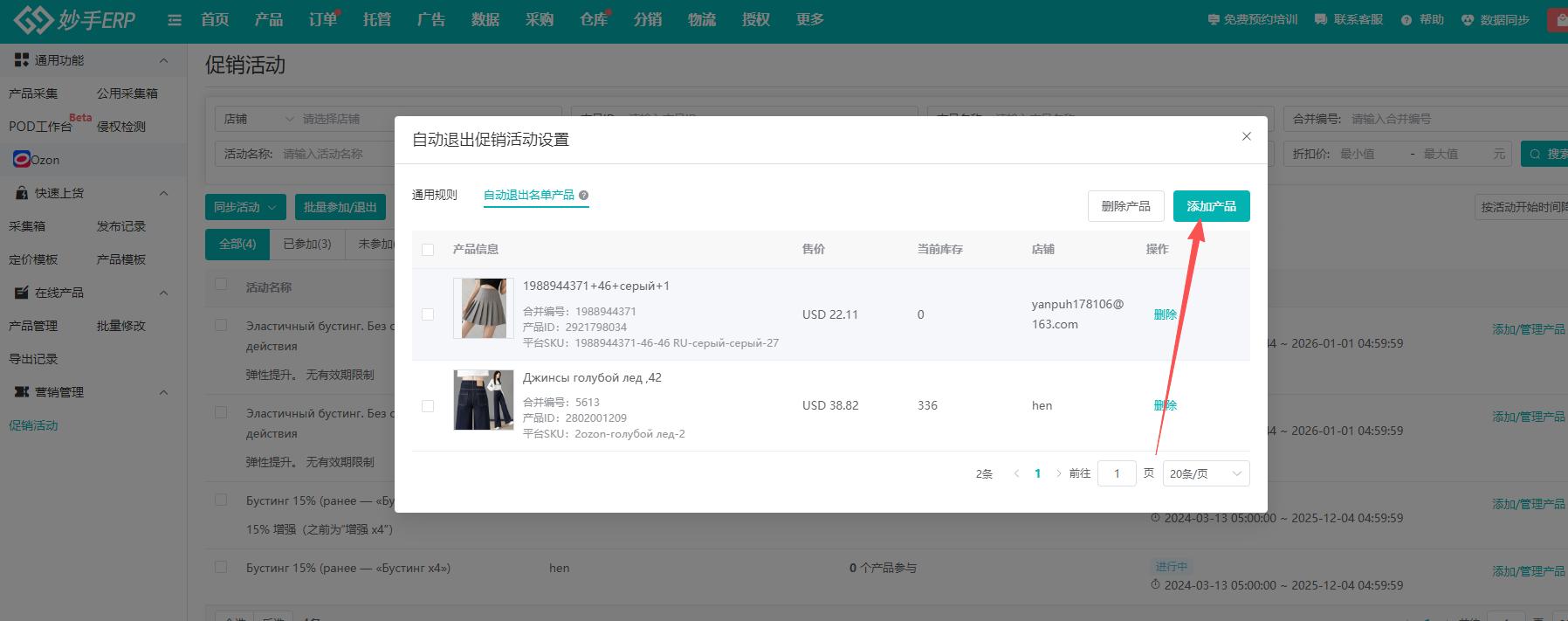The height and width of the screenshot is (621, 1568).
Task: Switch to the 通用规则 tab
Action: coord(435,195)
